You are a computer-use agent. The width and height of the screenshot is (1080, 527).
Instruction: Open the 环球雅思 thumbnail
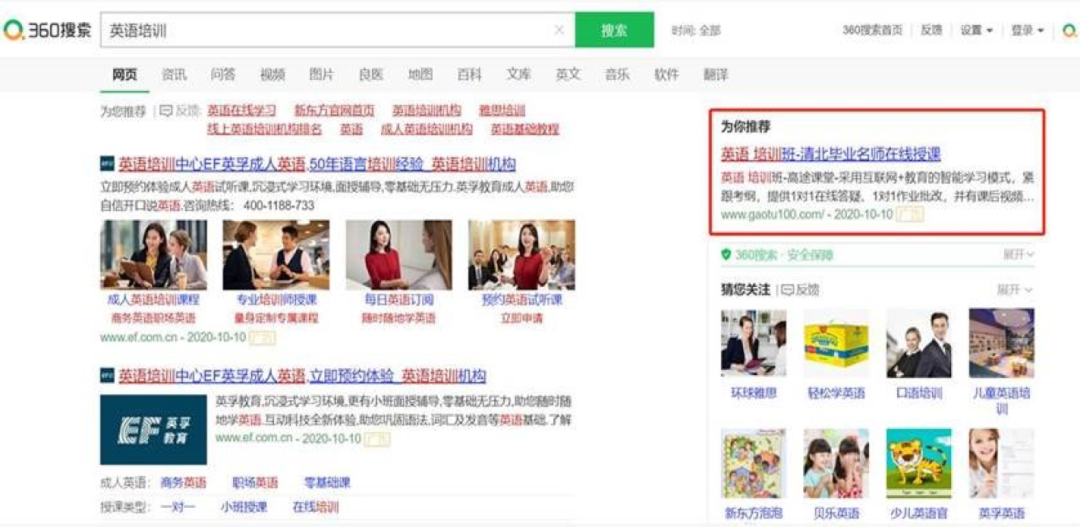click(x=754, y=342)
